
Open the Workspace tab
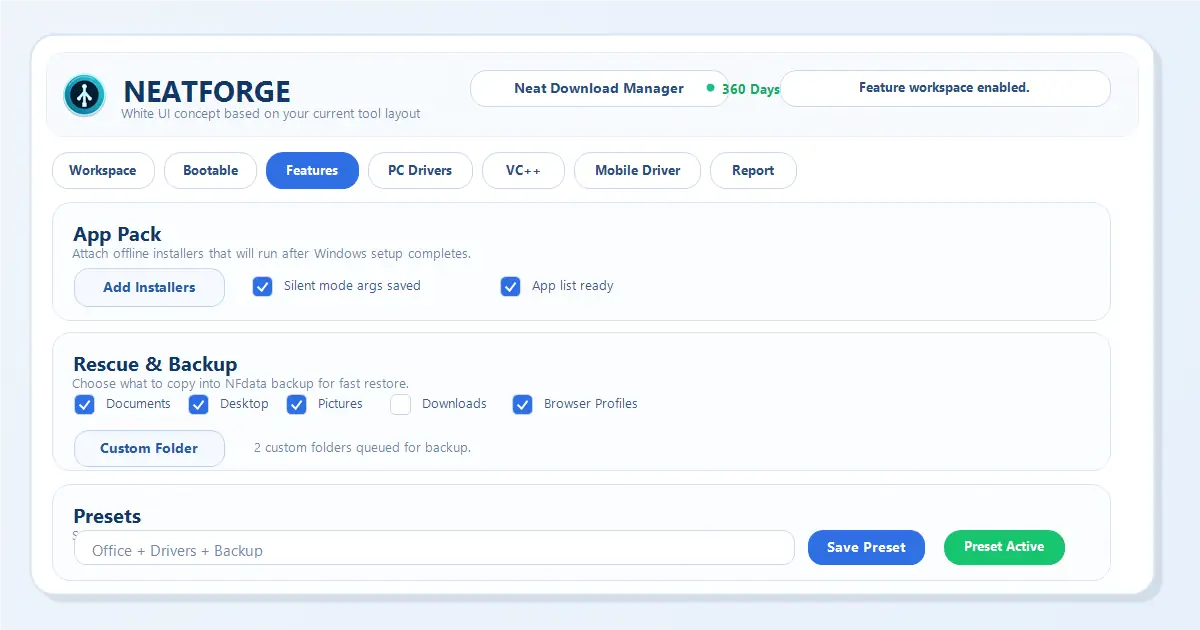pos(103,171)
